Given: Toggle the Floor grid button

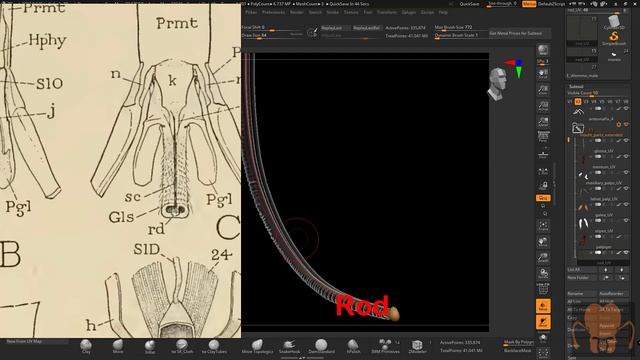Looking at the screenshot, I should [x=543, y=154].
